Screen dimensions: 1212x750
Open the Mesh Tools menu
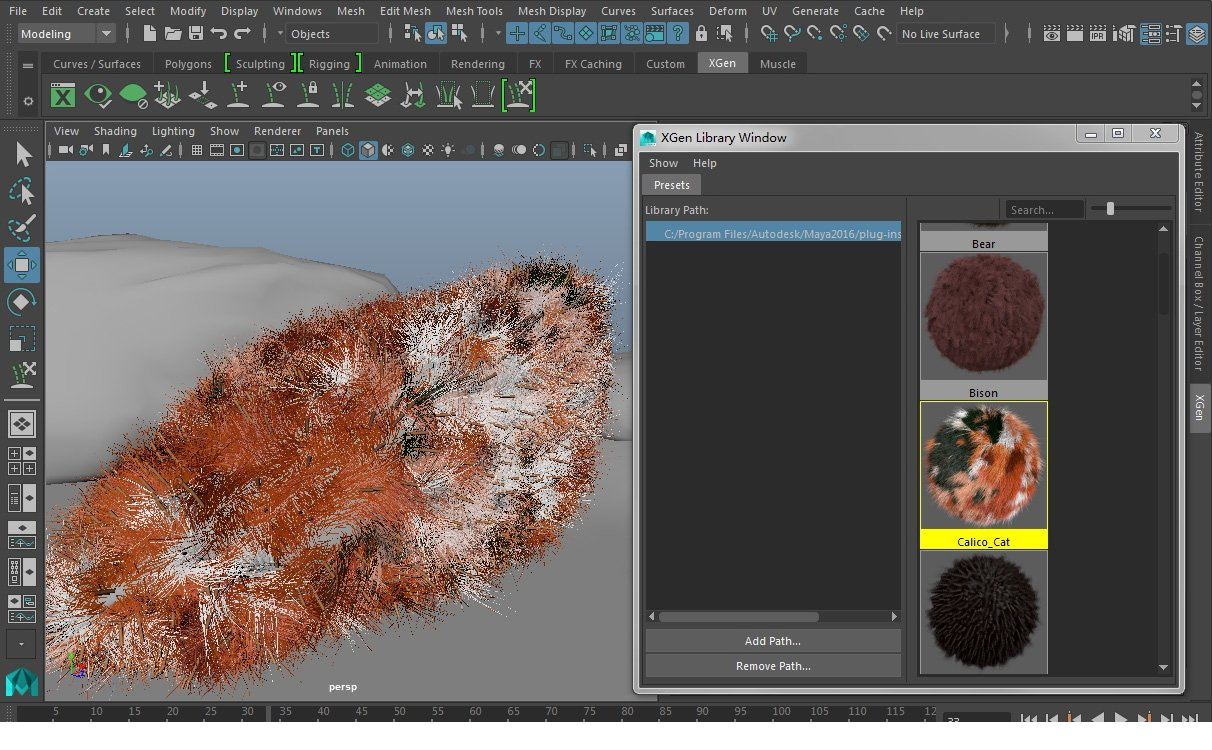(474, 11)
